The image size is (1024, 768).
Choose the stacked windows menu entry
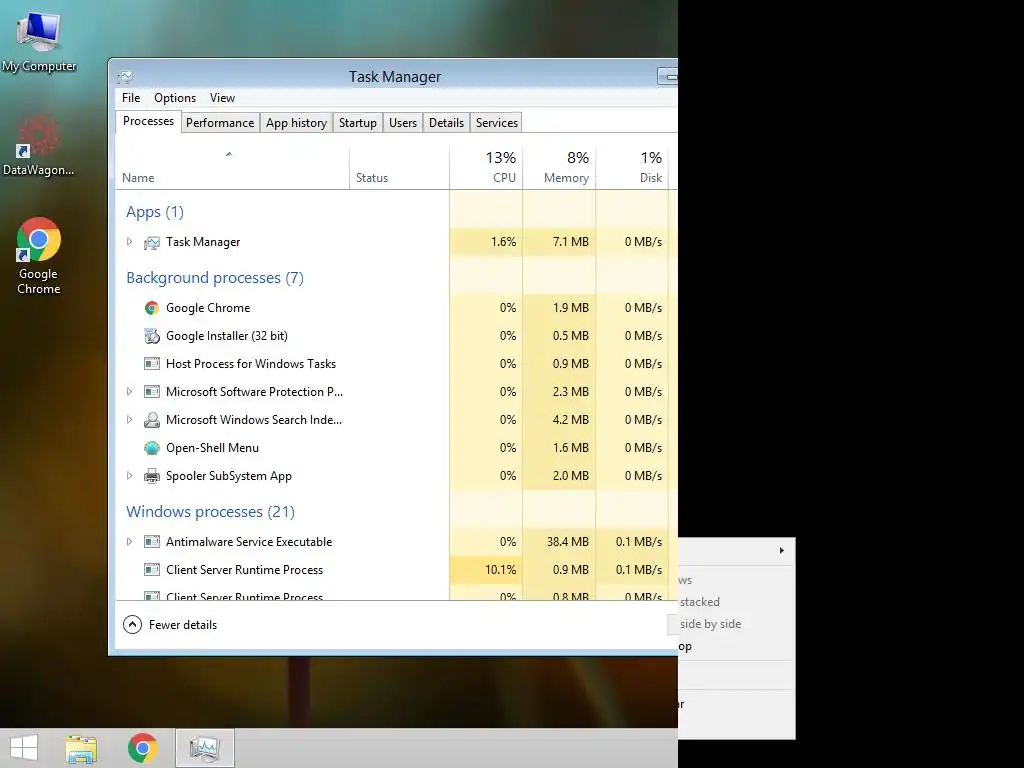pos(699,602)
